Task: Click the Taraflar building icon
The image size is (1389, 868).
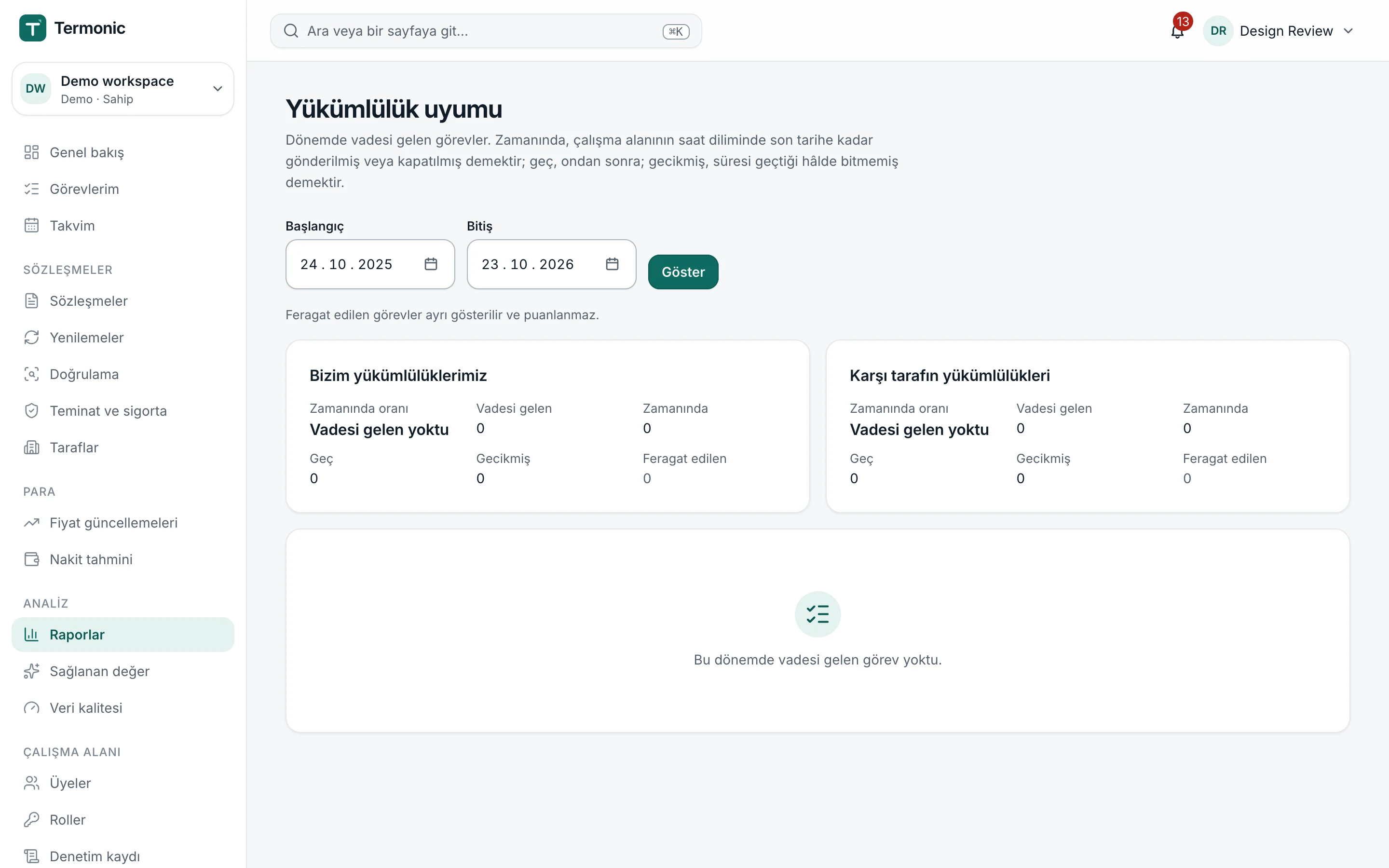Action: [31, 448]
